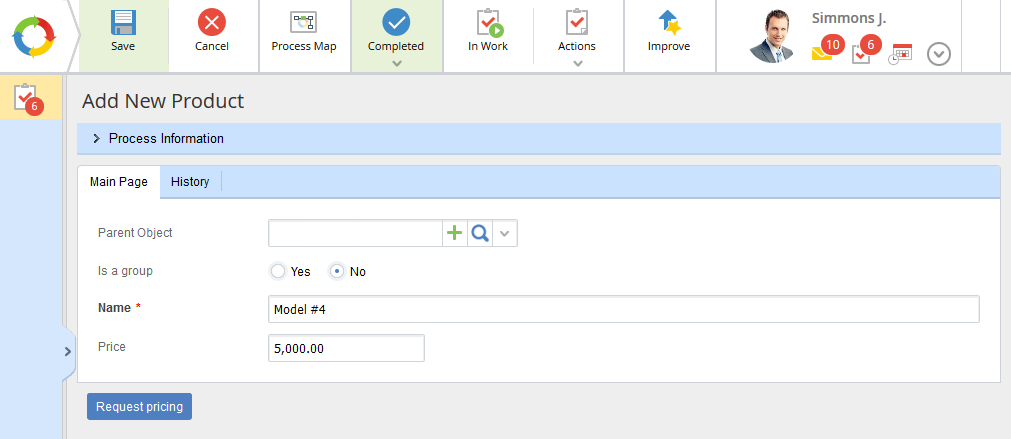Select Yes for Is a group
Image resolution: width=1011 pixels, height=439 pixels.
pyautogui.click(x=278, y=271)
